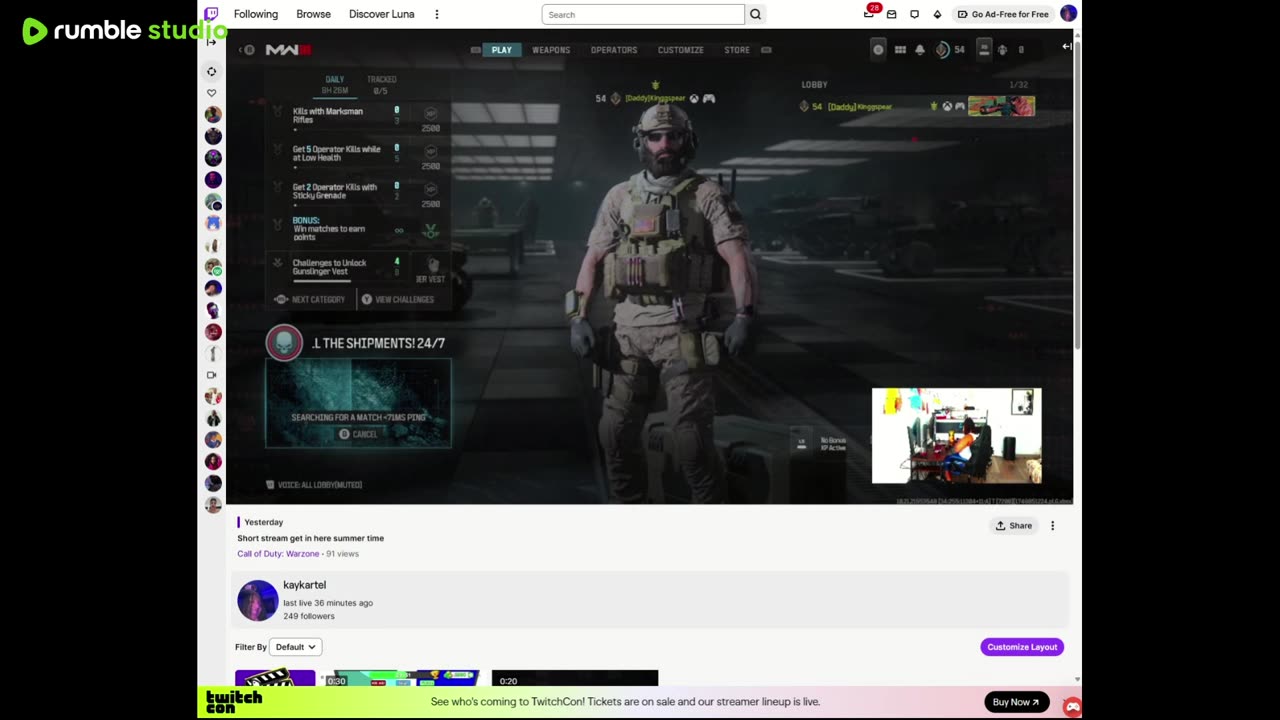1280x720 pixels.
Task: Open the Following tab
Action: [x=256, y=14]
